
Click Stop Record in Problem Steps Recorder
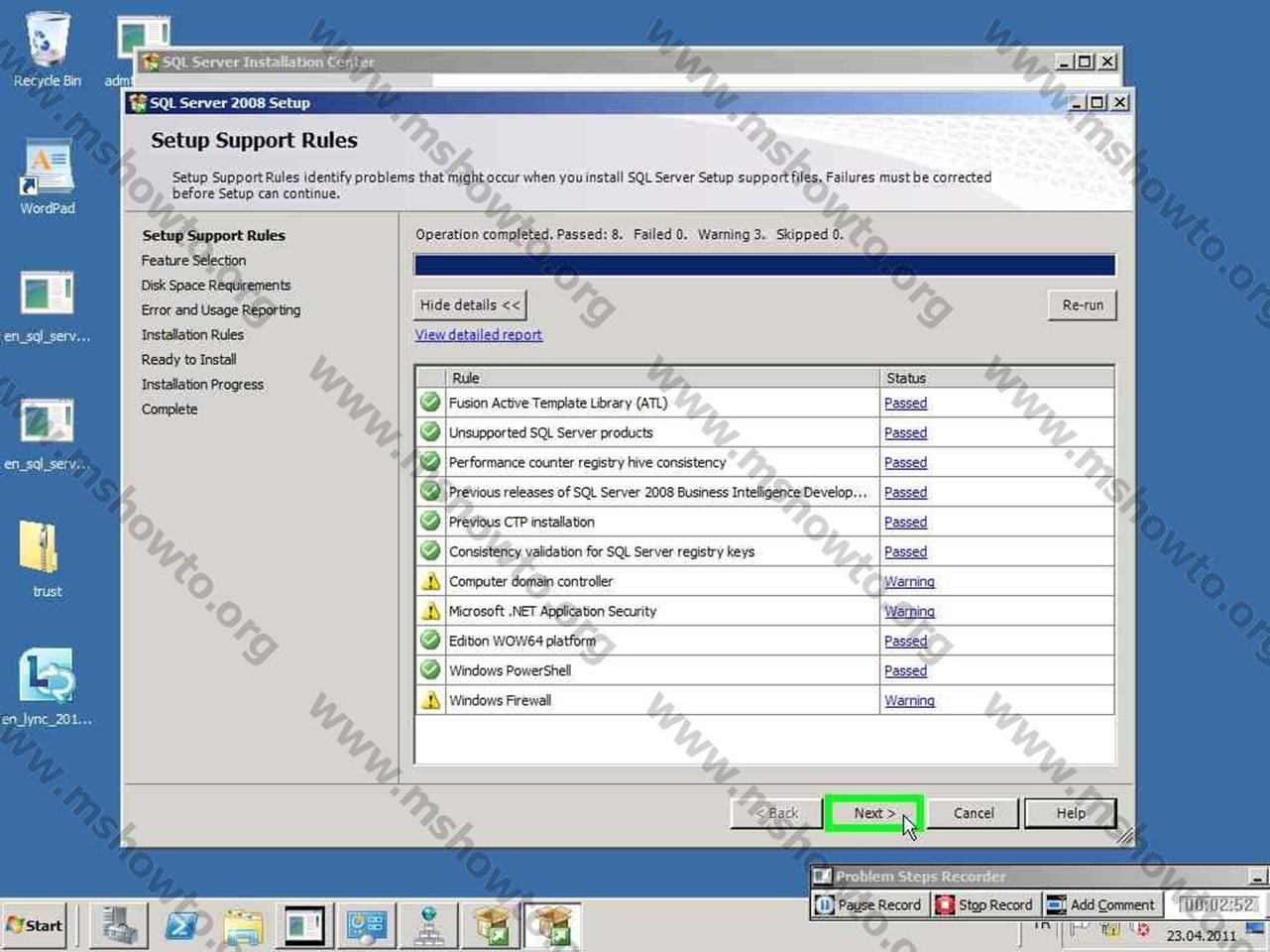click(x=984, y=904)
